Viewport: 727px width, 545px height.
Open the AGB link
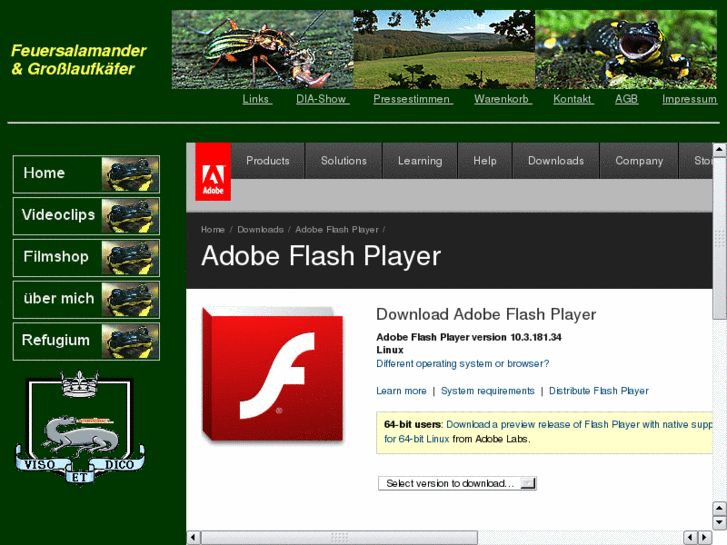[x=626, y=99]
